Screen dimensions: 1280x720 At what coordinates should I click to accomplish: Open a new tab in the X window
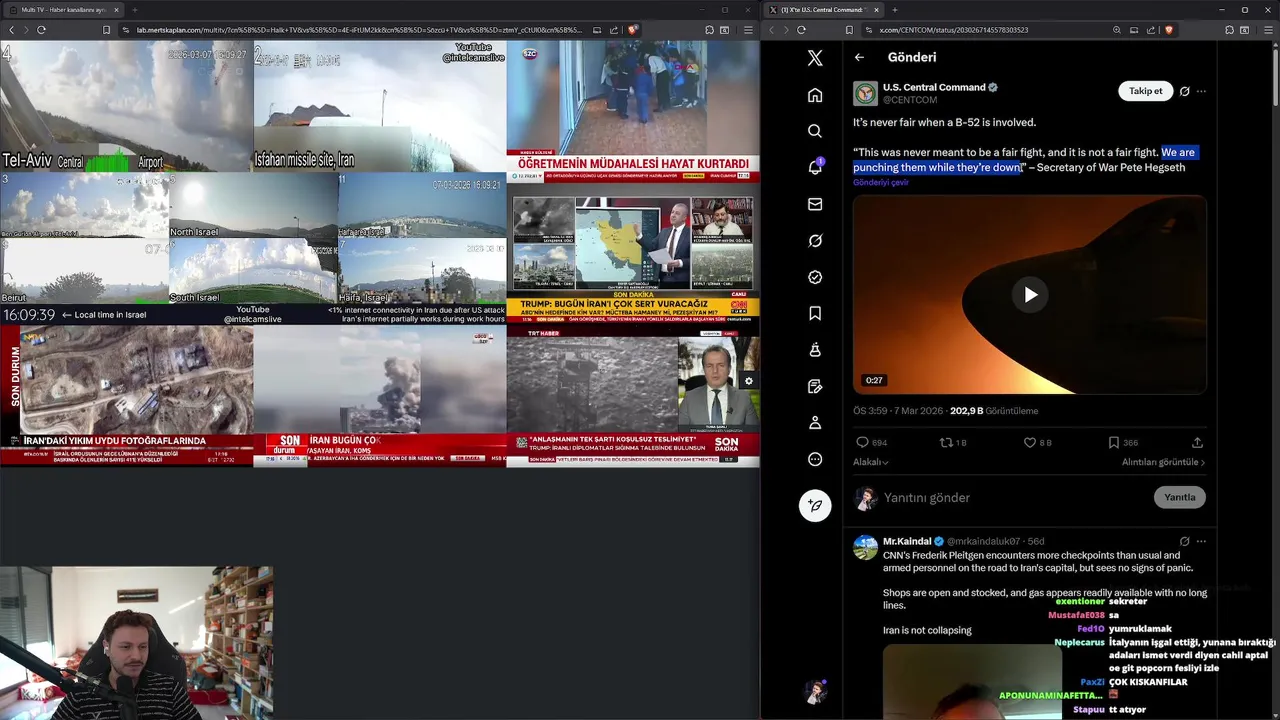pyautogui.click(x=897, y=9)
